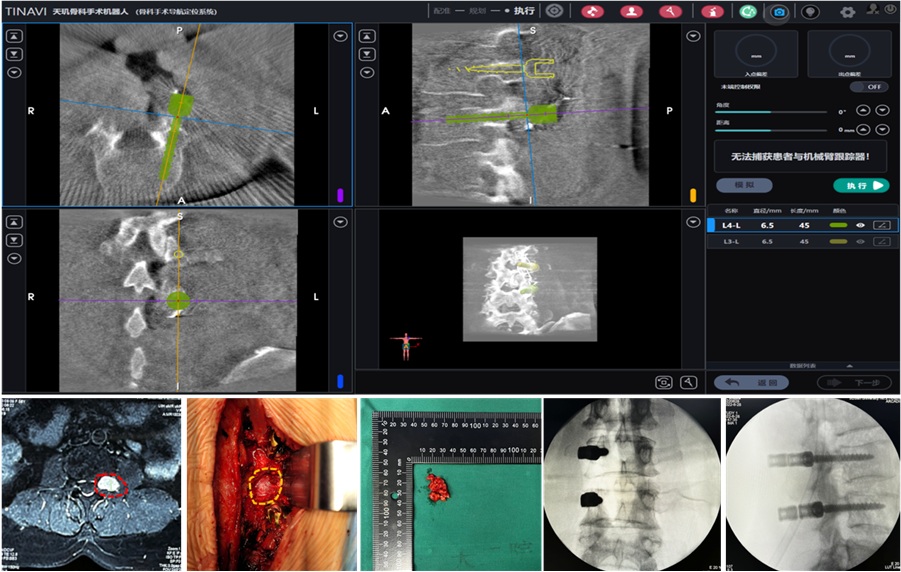Click the screenshot capture icon below 3D view
The height and width of the screenshot is (572, 901).
pos(664,382)
